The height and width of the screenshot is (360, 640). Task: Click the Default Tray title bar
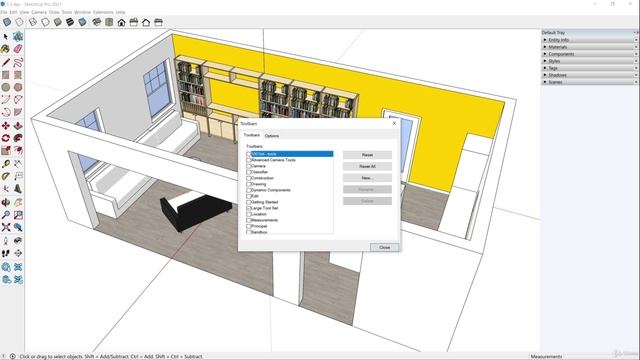point(590,33)
